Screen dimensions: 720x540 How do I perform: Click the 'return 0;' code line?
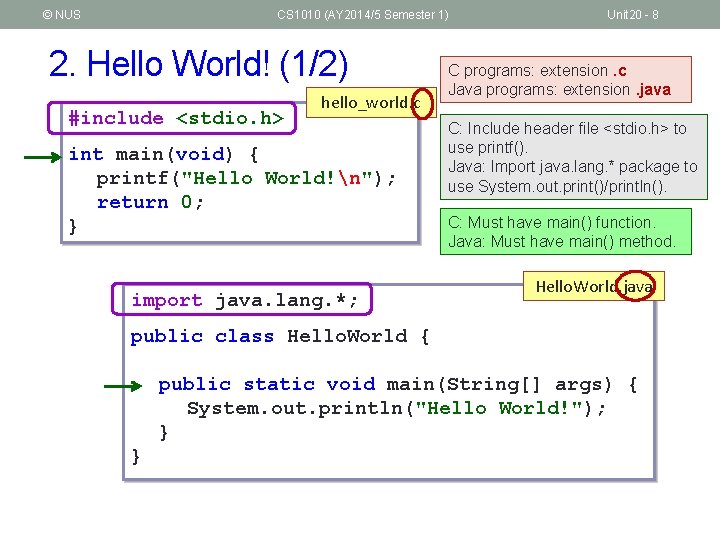150,202
